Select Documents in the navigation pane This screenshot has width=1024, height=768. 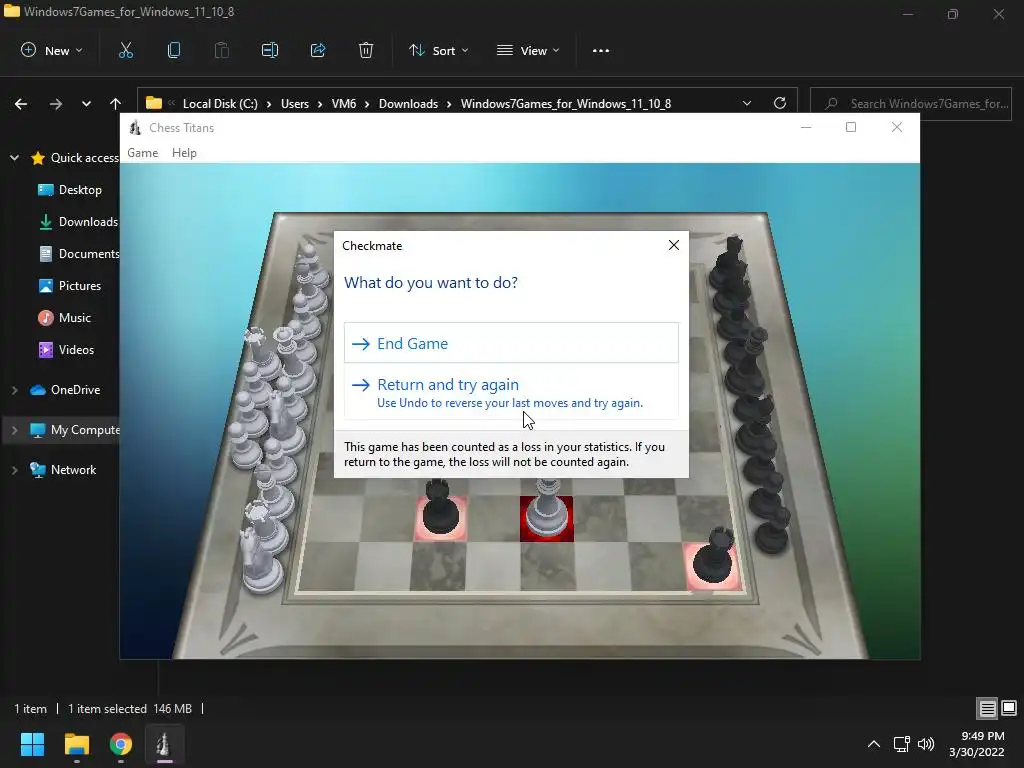tap(79, 253)
